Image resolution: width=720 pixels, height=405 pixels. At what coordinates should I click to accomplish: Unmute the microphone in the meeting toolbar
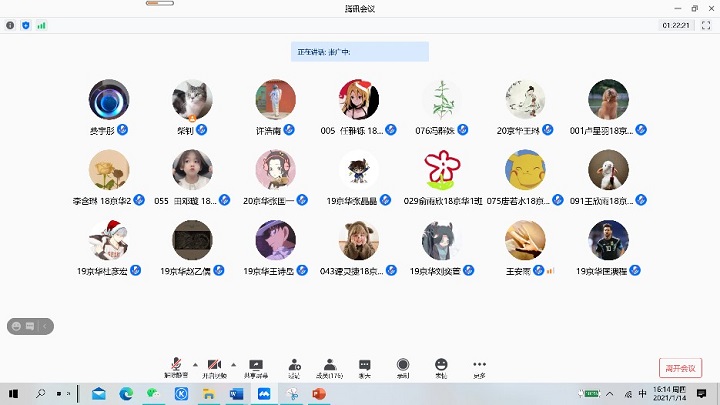176,366
